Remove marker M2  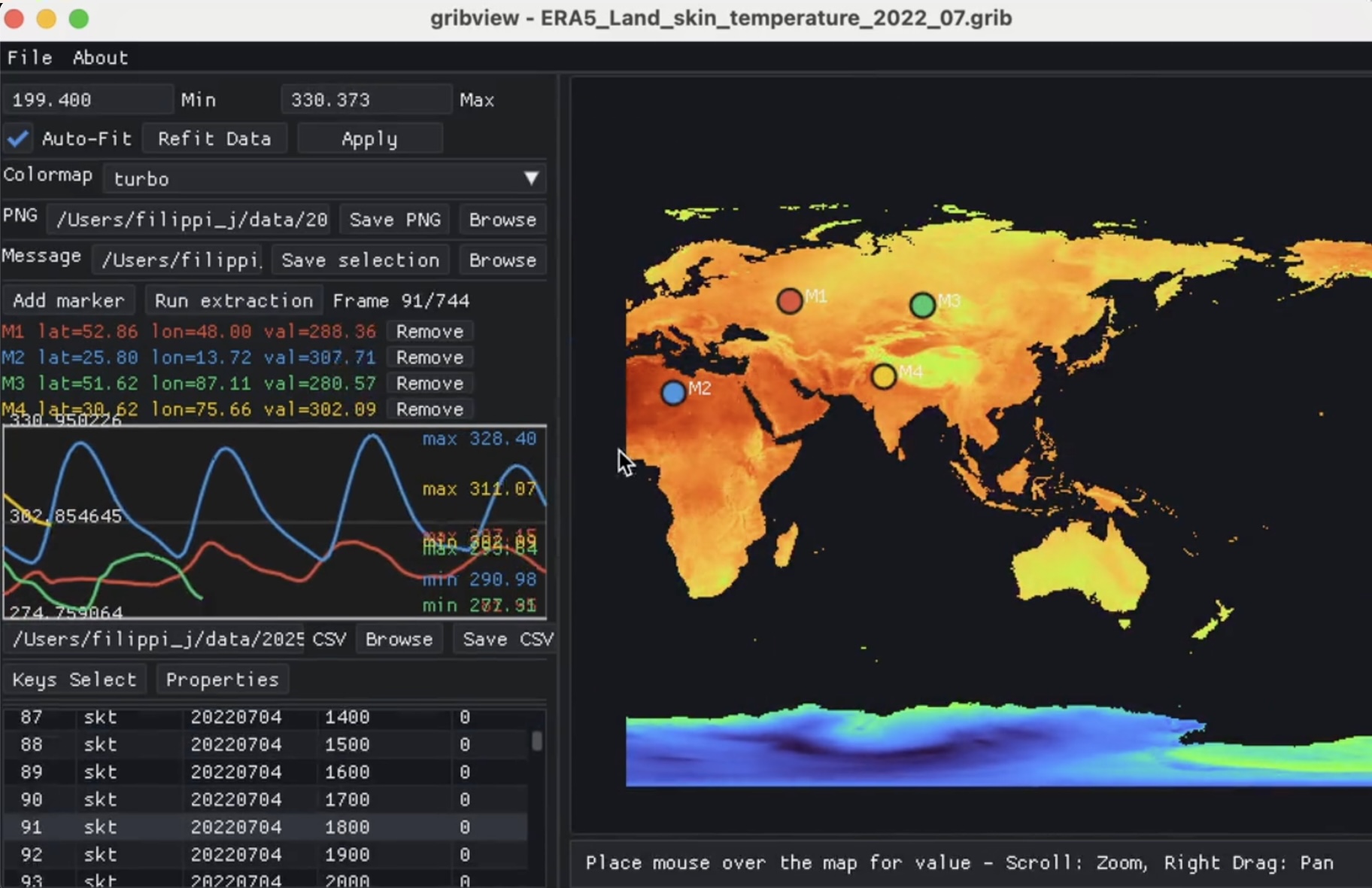pos(430,357)
